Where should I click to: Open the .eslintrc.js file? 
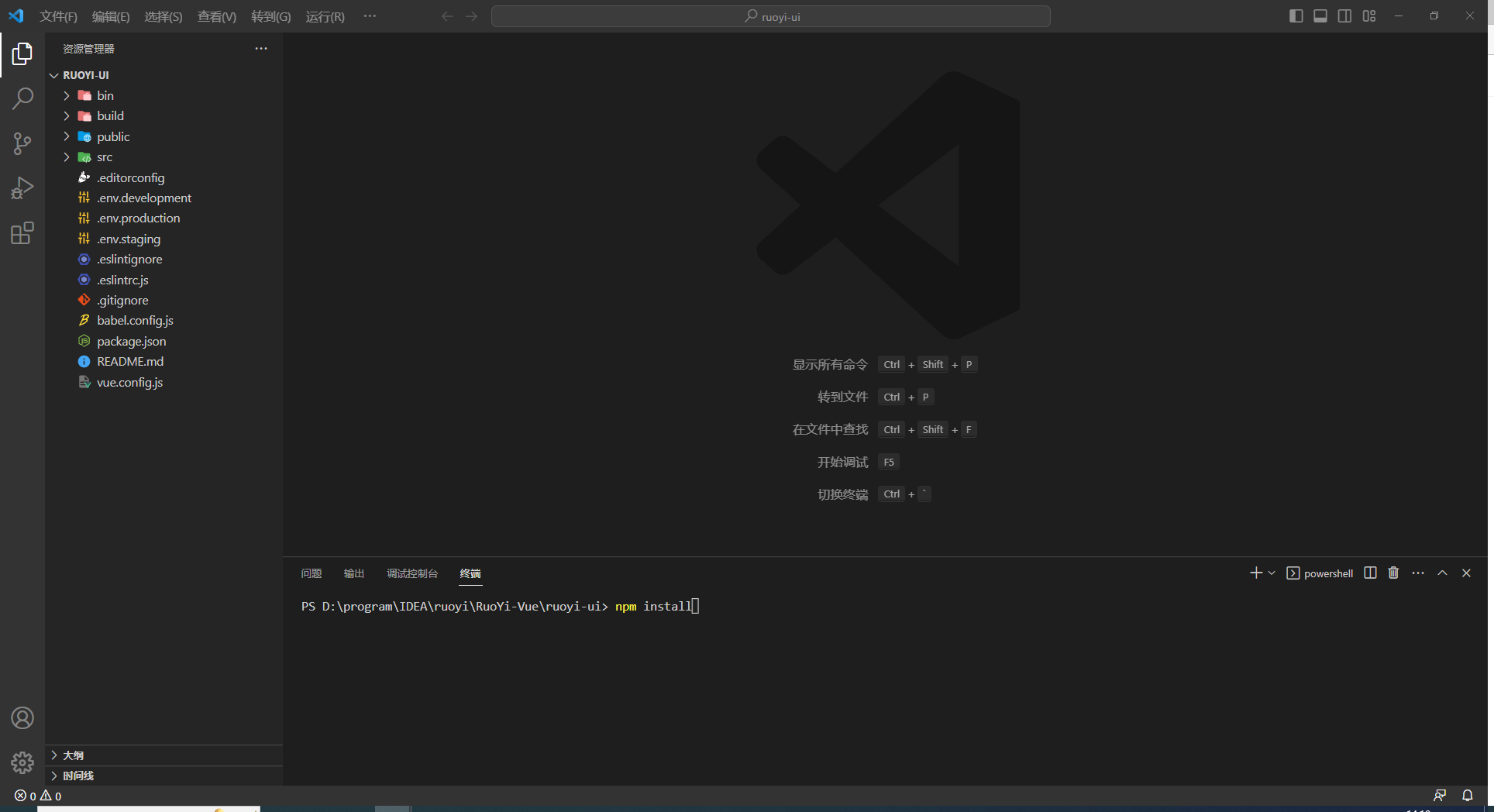coord(164,280)
